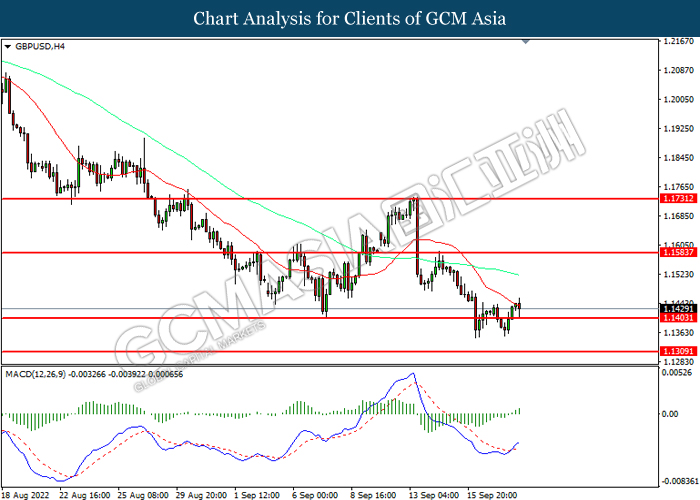Select the chart shift triangle marker
This screenshot has height=500, width=700.
point(525,42)
